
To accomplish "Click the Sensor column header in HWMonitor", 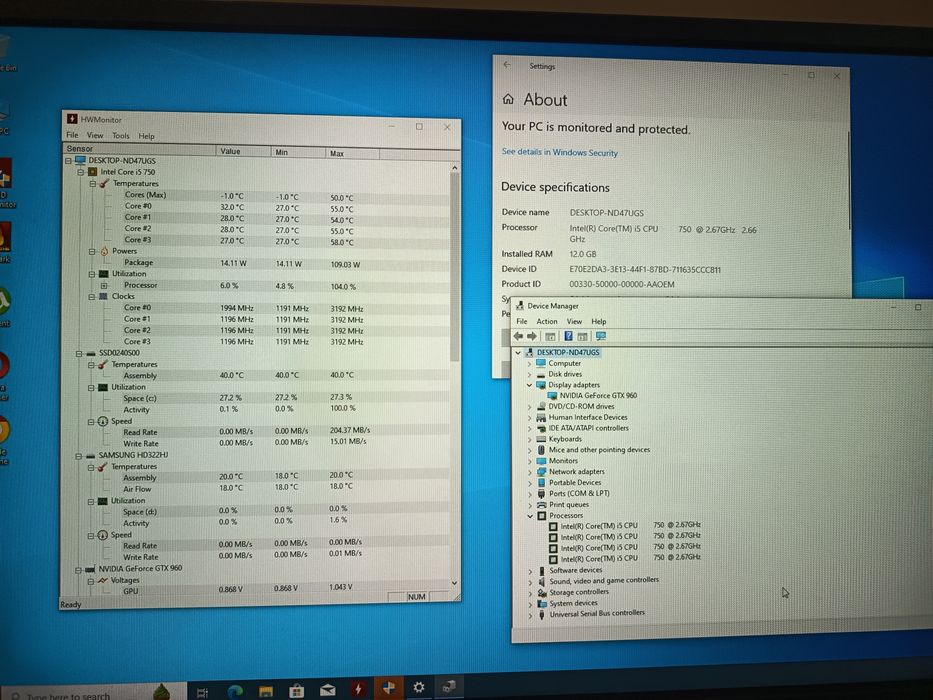I will pyautogui.click(x=139, y=149).
